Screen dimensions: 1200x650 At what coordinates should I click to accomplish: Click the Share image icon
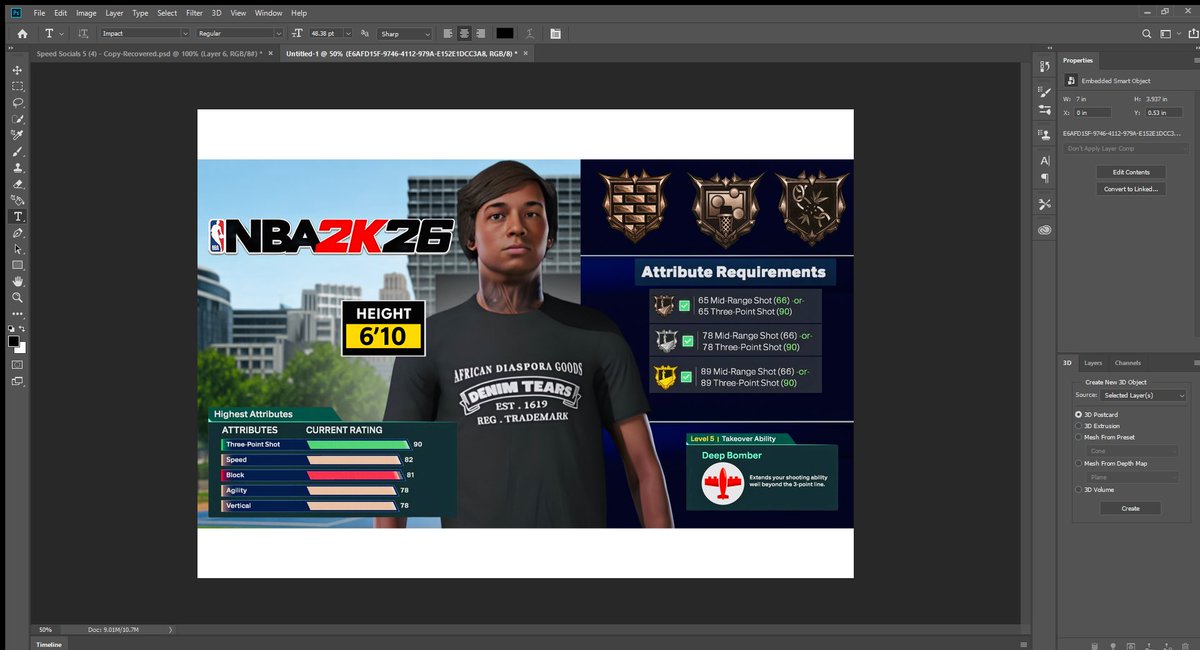pyautogui.click(x=1192, y=33)
